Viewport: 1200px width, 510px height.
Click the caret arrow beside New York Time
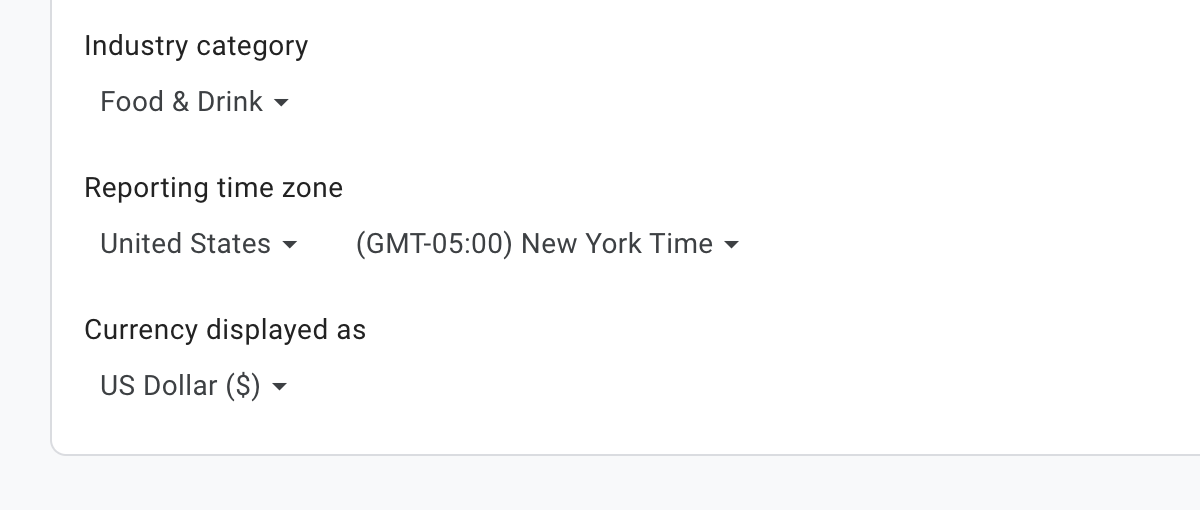(731, 245)
